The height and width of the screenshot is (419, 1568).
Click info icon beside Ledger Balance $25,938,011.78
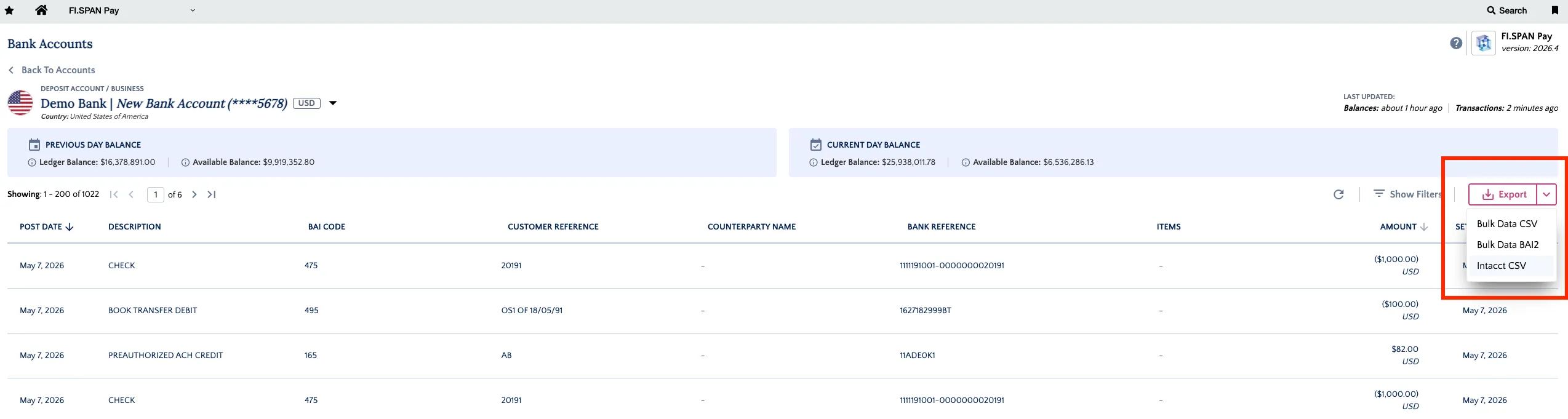click(x=814, y=162)
